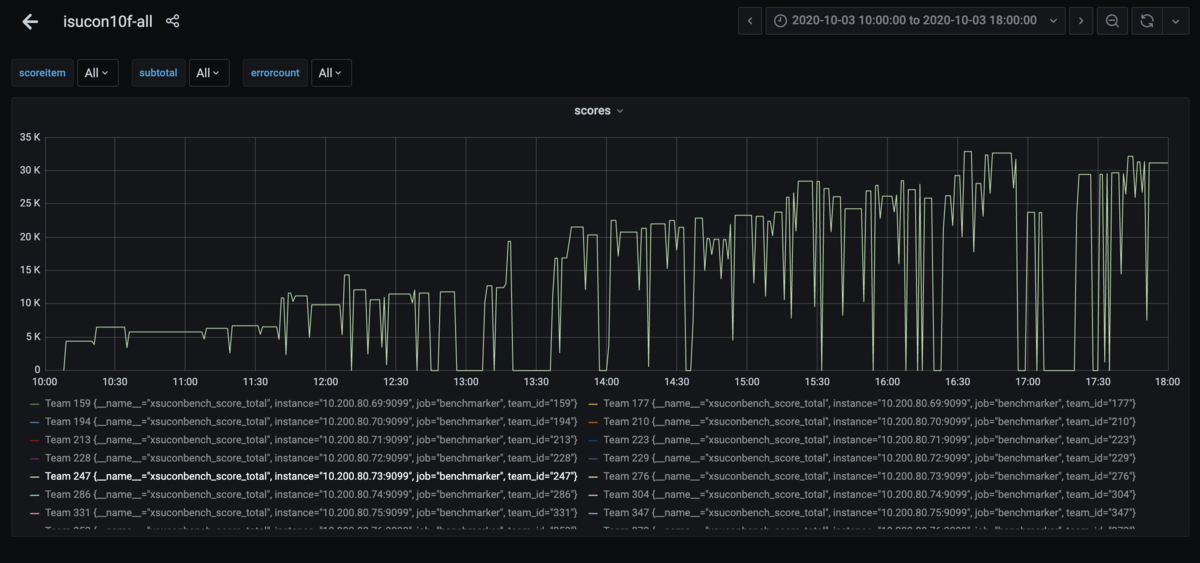
Task: Click the scoreitem variable label
Action: [43, 73]
